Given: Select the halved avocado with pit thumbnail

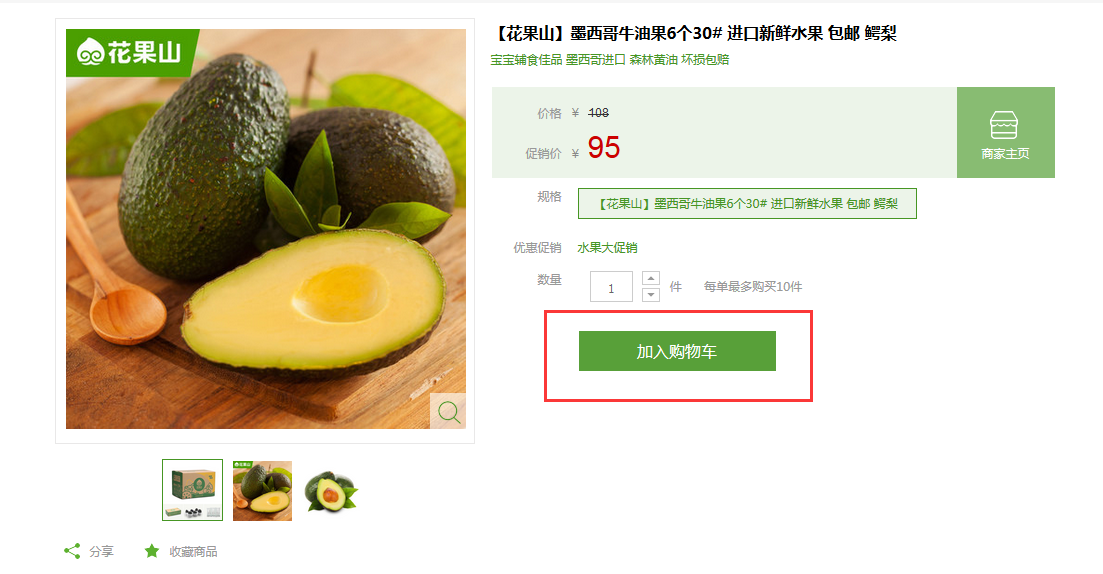Looking at the screenshot, I should [x=331, y=490].
